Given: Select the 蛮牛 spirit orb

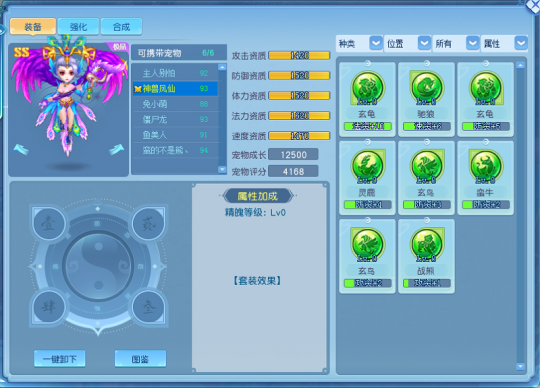Looking at the screenshot, I should [486, 166].
